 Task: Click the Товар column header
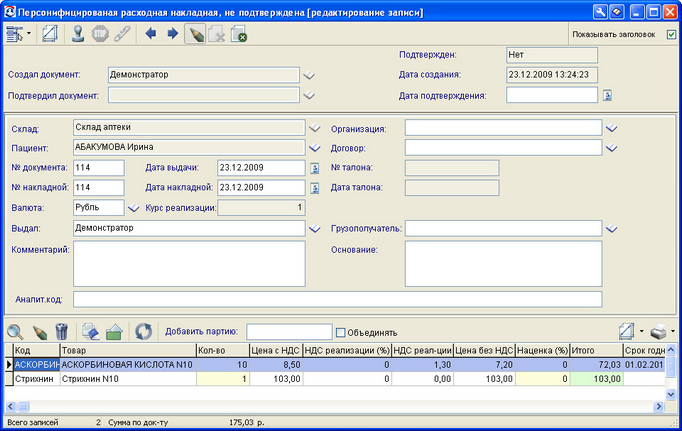[128, 351]
